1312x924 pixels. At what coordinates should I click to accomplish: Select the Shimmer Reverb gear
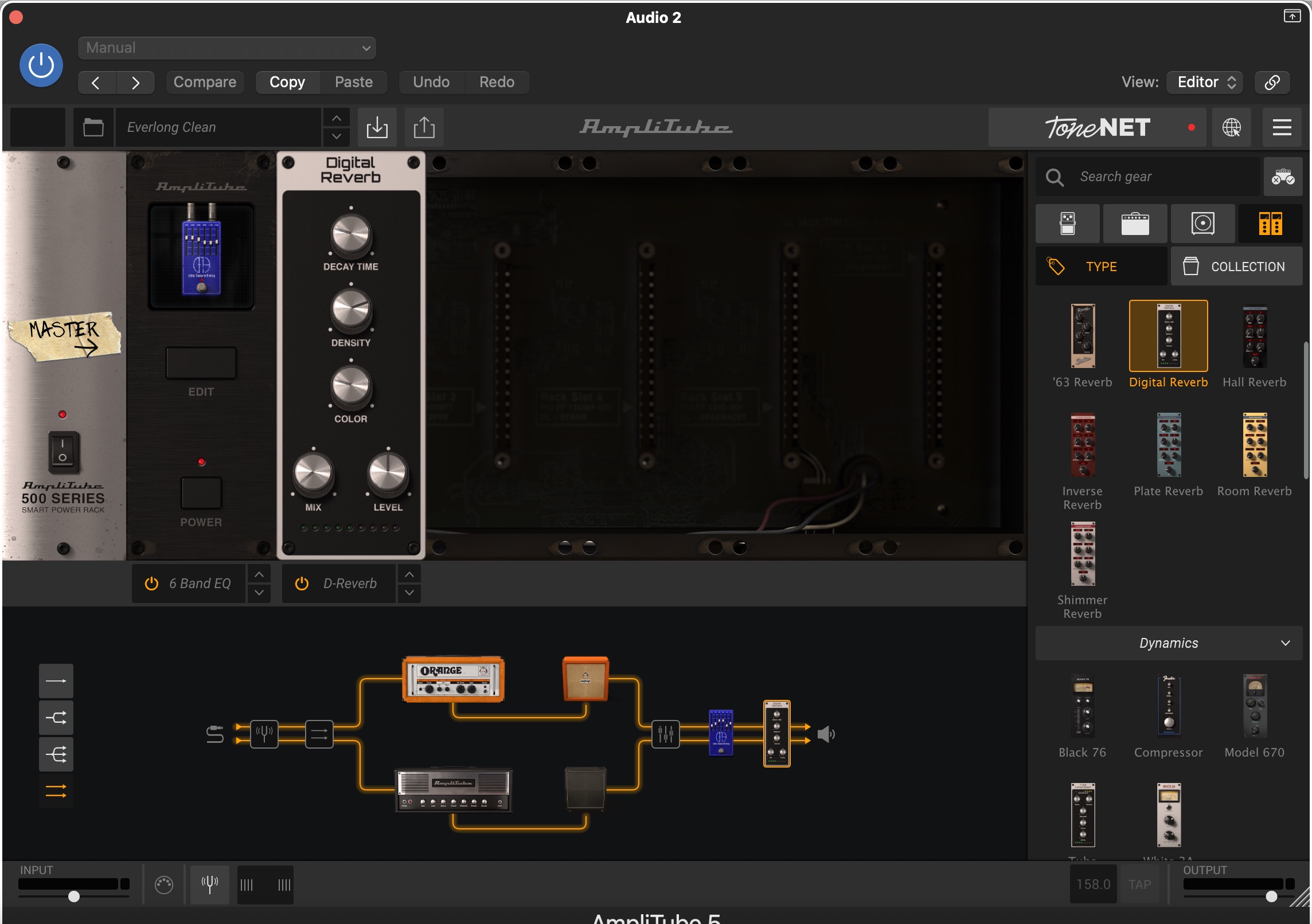[x=1083, y=570]
